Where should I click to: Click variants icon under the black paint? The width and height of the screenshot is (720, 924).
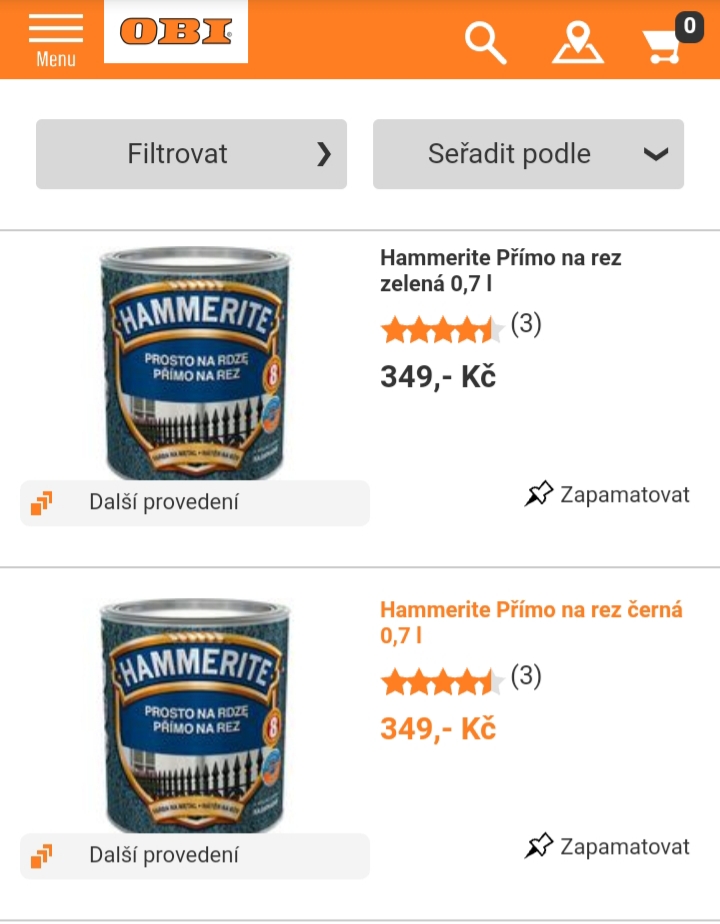42,856
